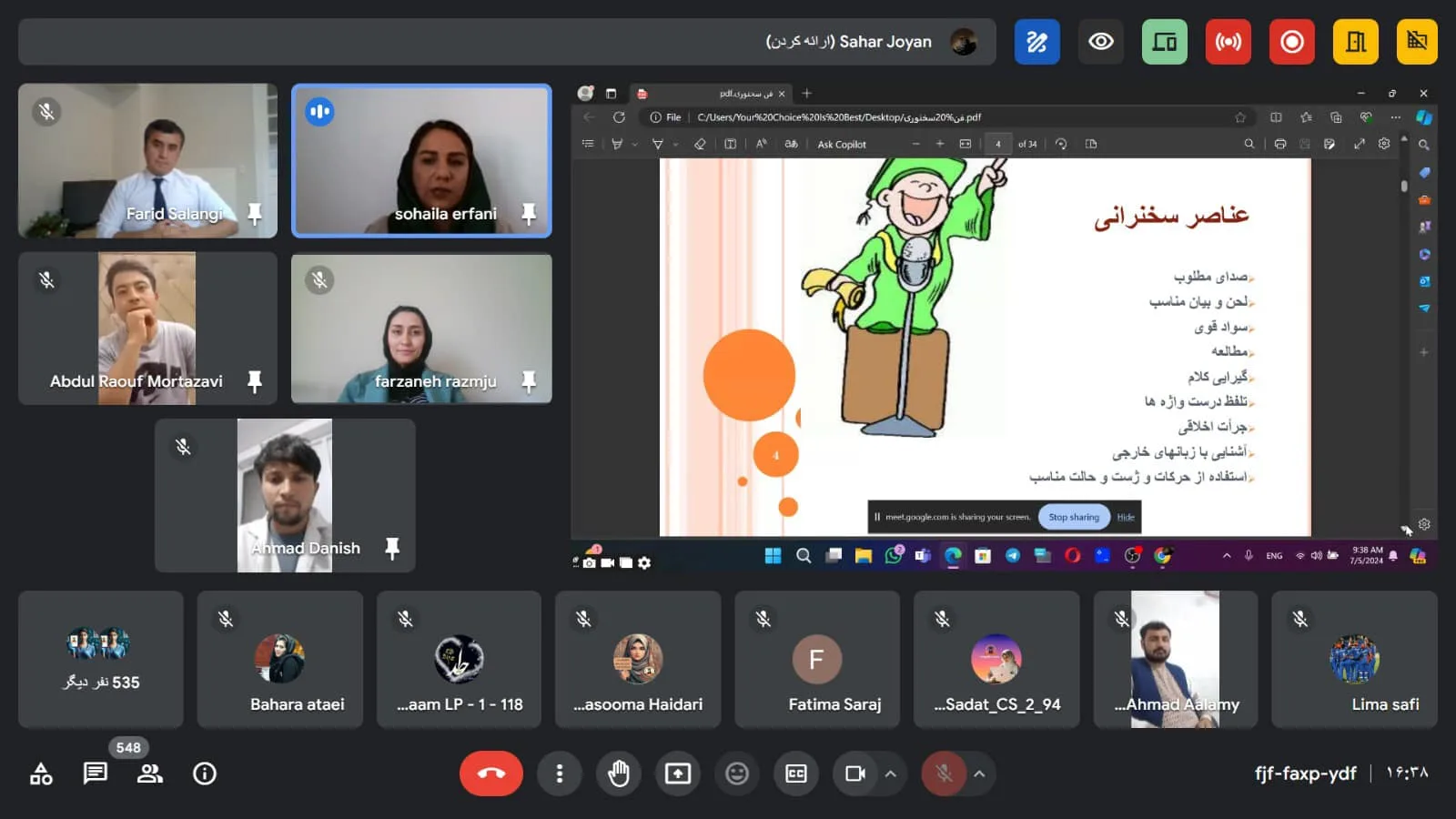Click the red hang up call button

(490, 773)
